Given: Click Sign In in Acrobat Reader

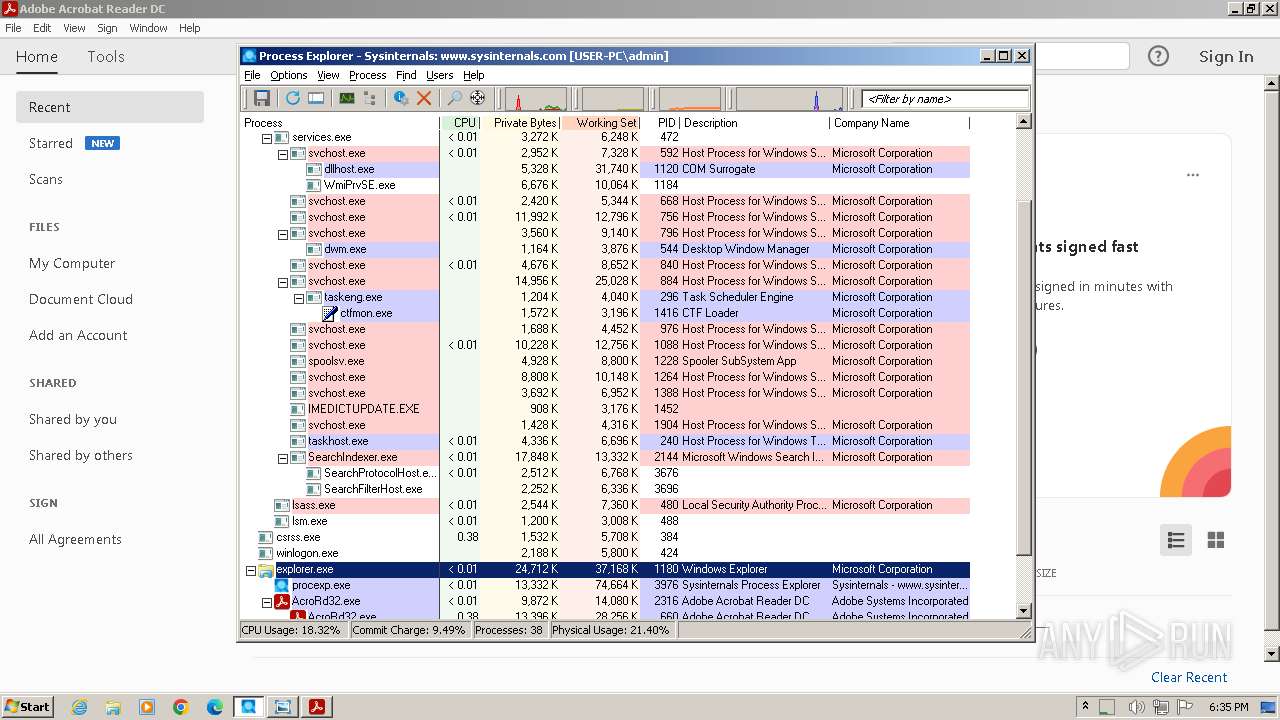Looking at the screenshot, I should pos(1226,57).
